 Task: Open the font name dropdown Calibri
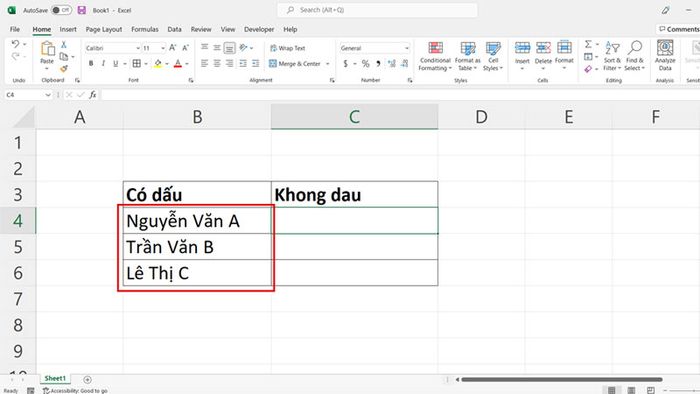138,48
